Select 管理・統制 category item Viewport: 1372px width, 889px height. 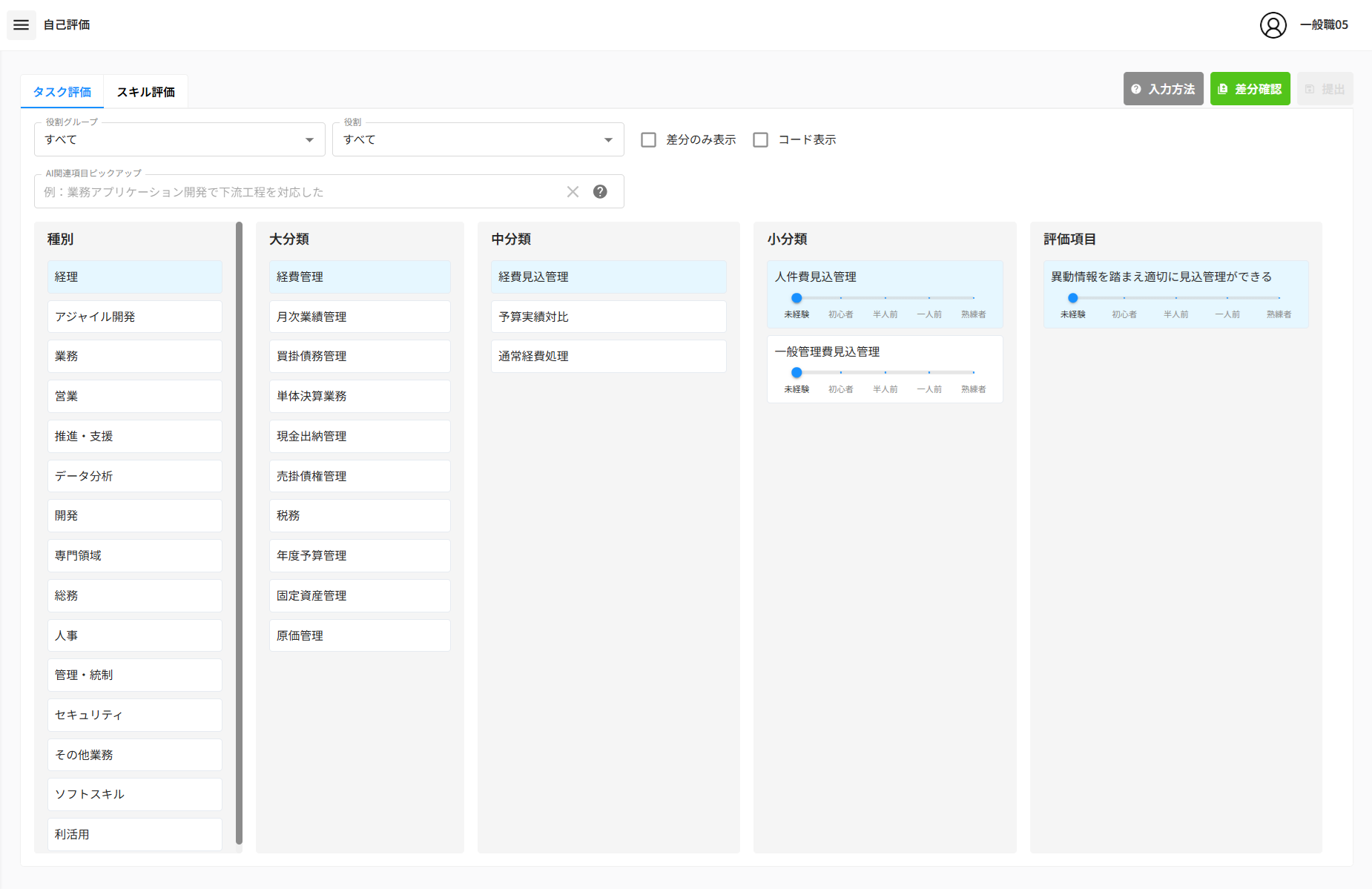point(135,675)
